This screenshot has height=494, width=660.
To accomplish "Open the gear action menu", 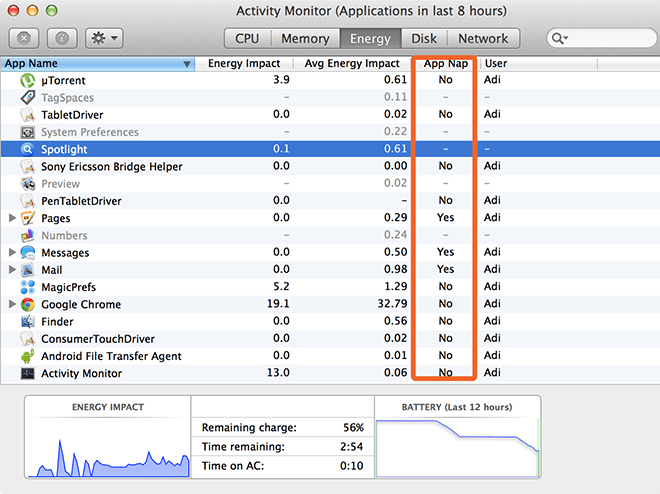I will [104, 38].
